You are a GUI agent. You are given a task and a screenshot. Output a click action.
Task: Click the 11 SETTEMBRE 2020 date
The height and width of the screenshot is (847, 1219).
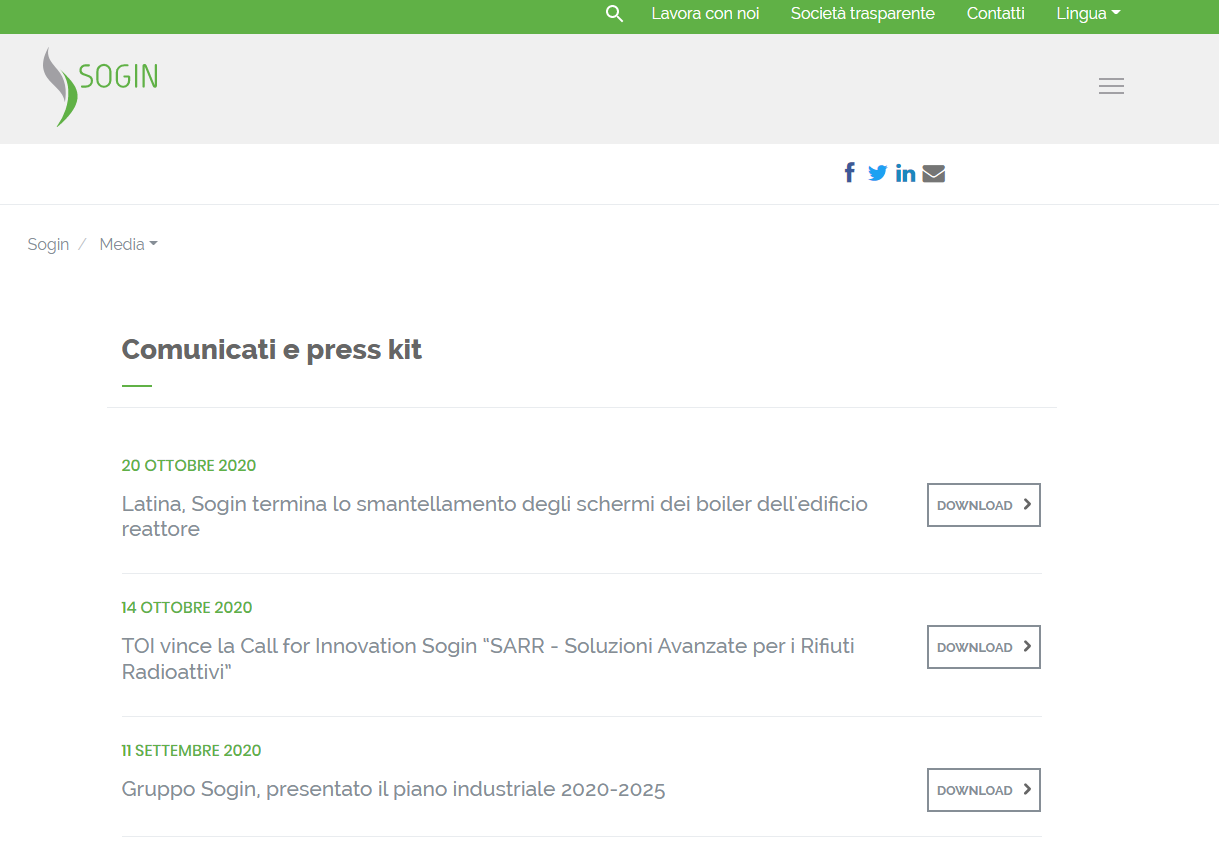tap(191, 750)
